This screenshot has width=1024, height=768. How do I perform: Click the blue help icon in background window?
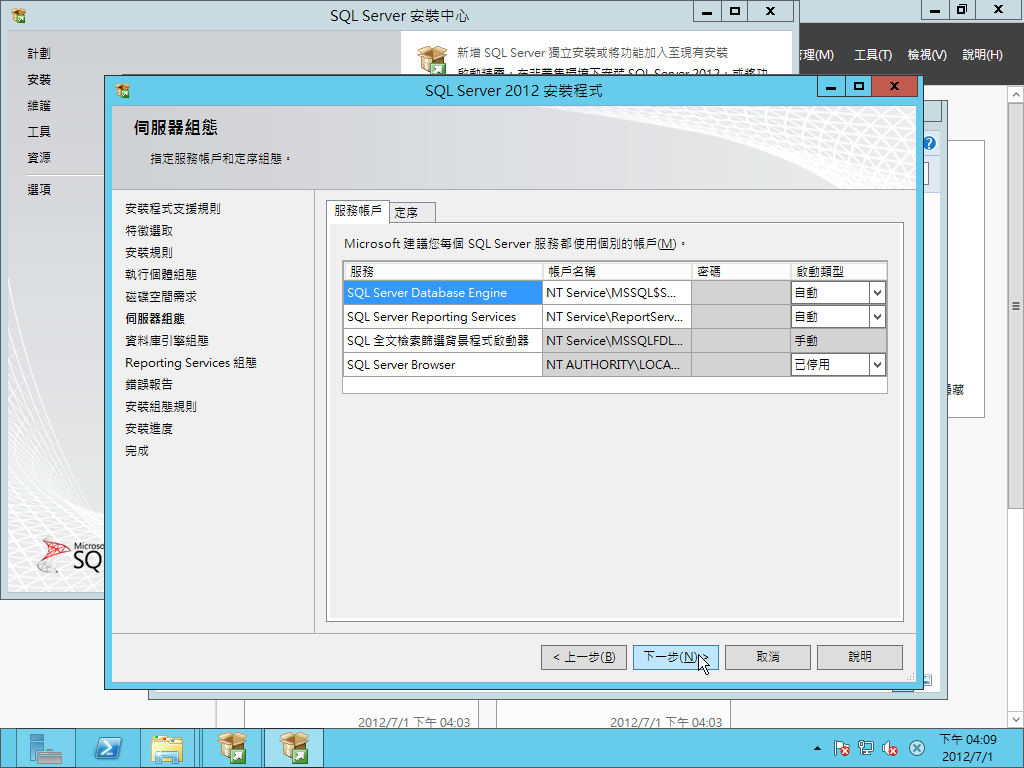click(929, 143)
